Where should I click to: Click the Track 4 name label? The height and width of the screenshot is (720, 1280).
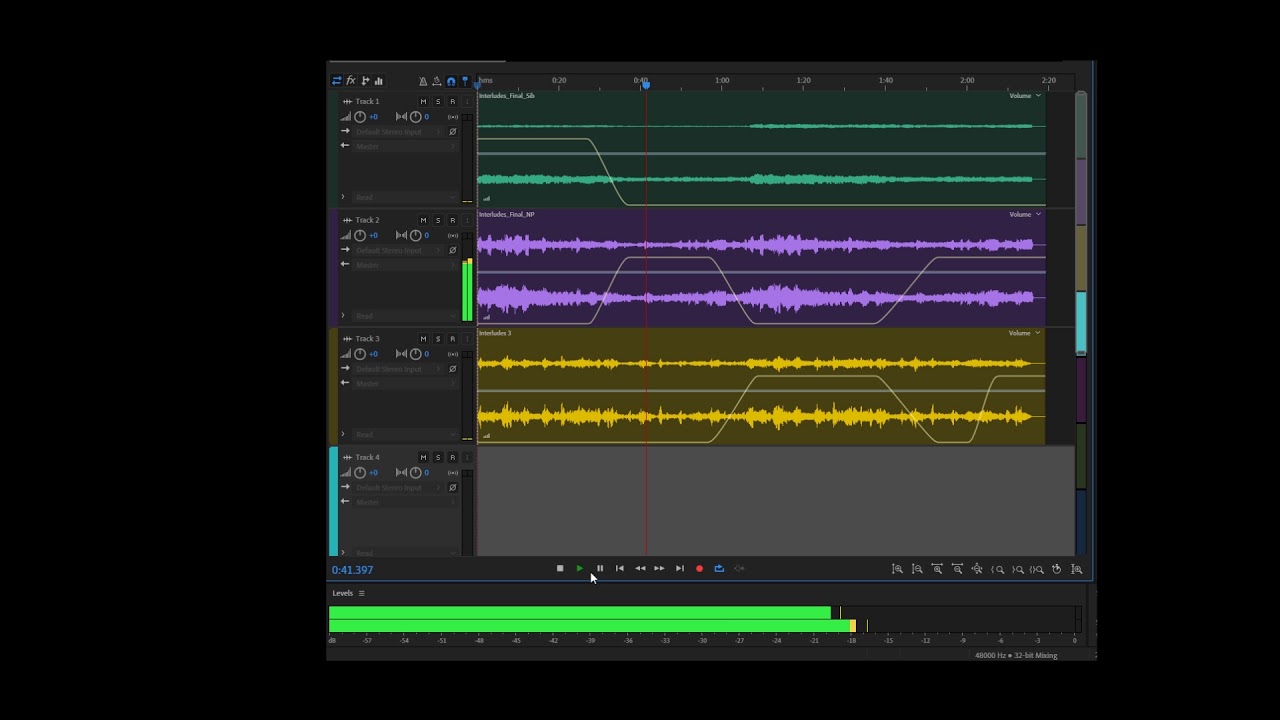point(368,457)
